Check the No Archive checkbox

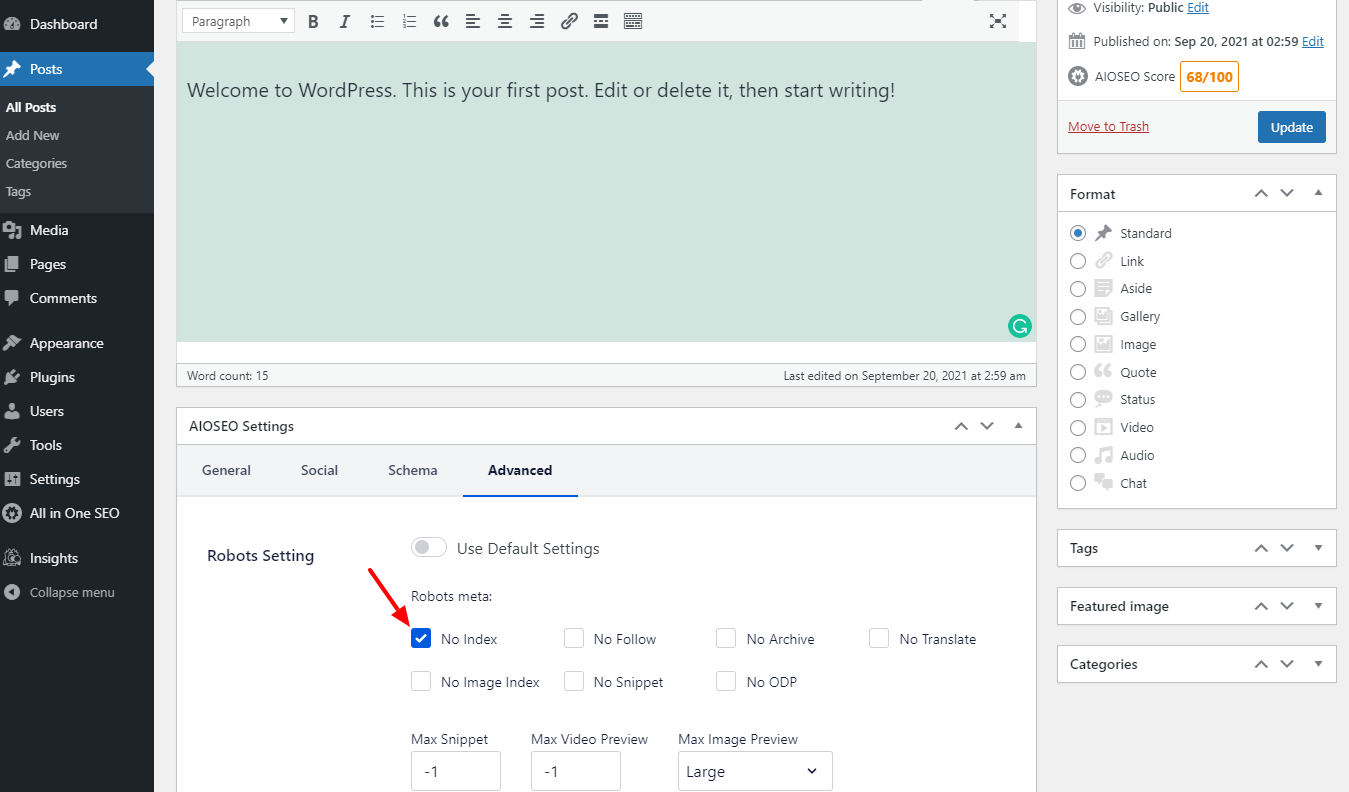[726, 638]
